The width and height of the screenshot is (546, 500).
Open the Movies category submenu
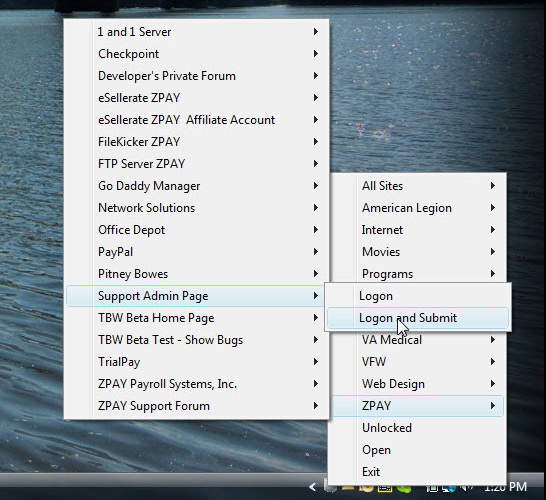(417, 252)
